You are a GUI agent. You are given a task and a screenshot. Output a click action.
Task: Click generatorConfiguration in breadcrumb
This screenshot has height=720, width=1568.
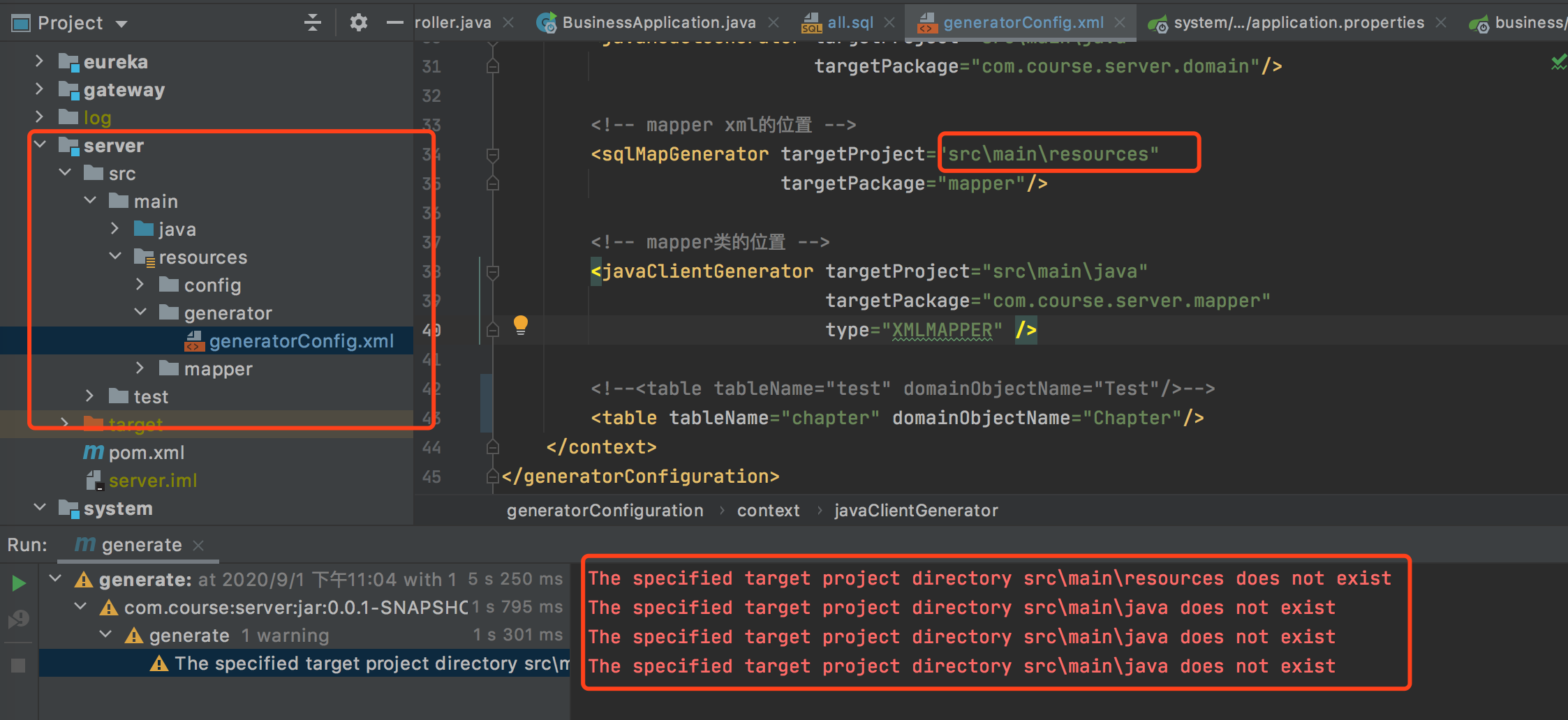pyautogui.click(x=605, y=511)
